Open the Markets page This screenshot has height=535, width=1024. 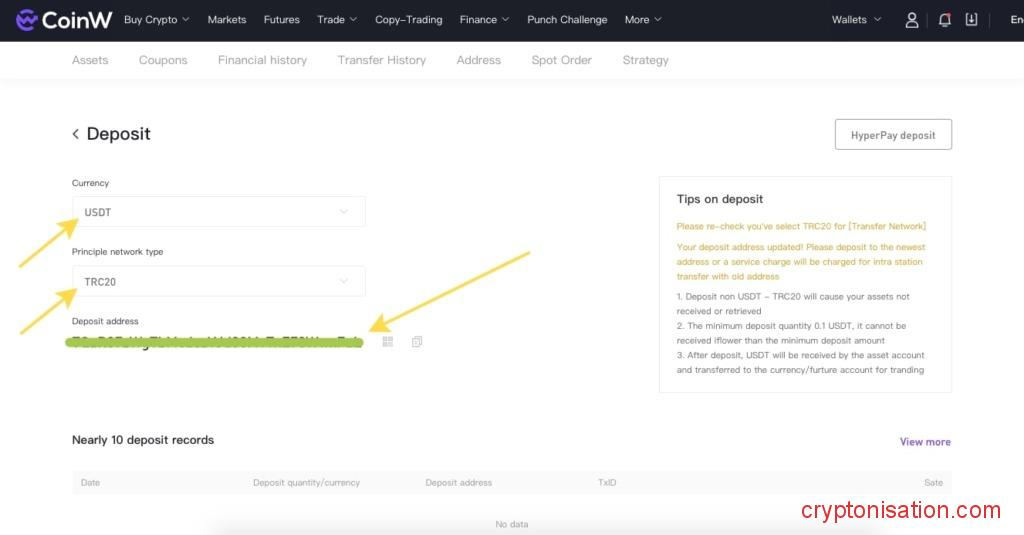click(227, 20)
